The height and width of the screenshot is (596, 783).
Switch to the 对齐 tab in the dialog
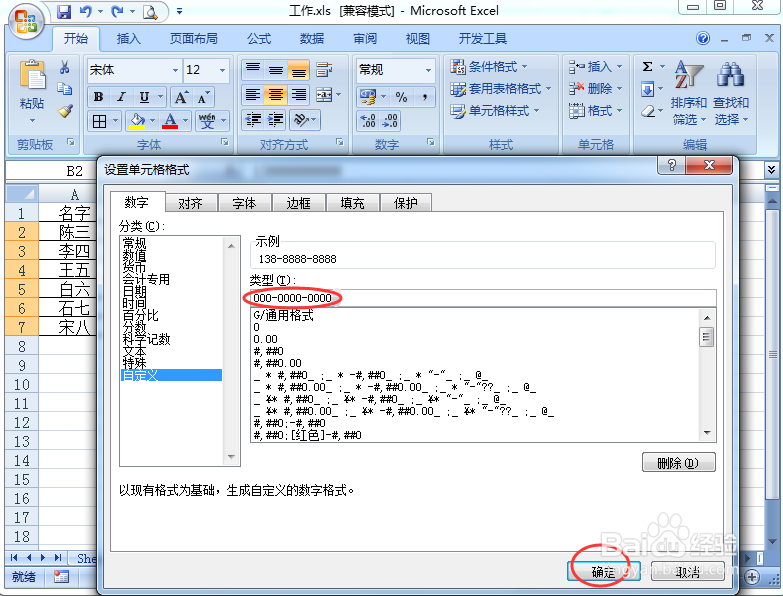[190, 203]
